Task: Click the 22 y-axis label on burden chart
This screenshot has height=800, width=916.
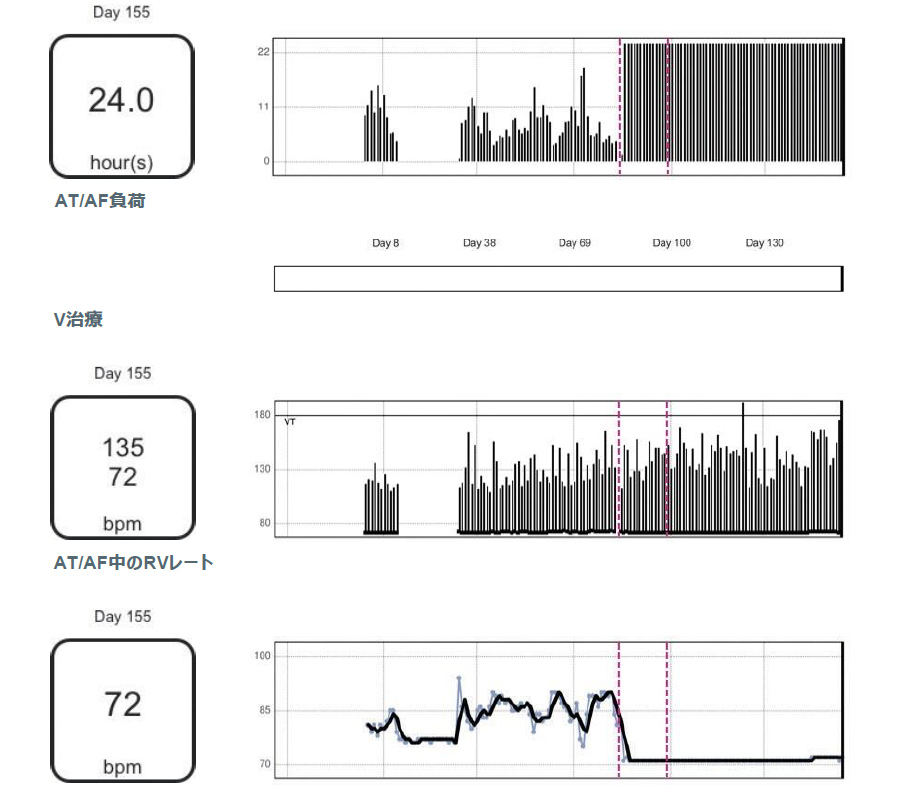Action: click(x=265, y=51)
